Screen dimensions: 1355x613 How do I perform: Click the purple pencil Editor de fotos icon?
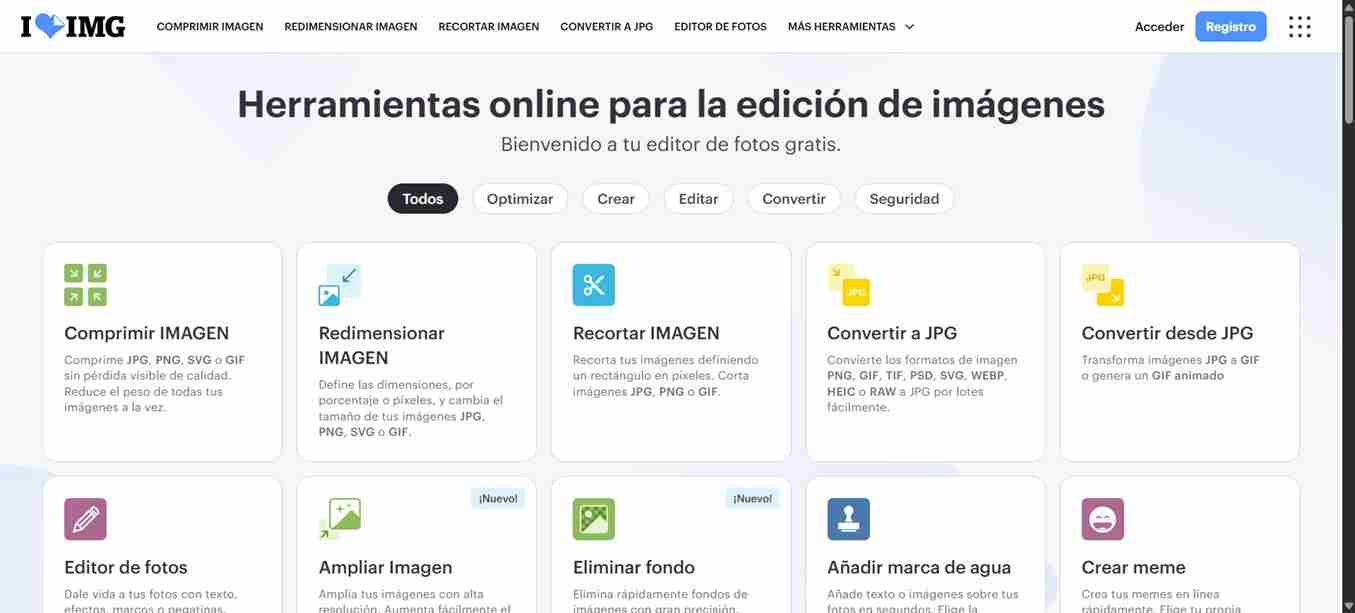pos(85,519)
